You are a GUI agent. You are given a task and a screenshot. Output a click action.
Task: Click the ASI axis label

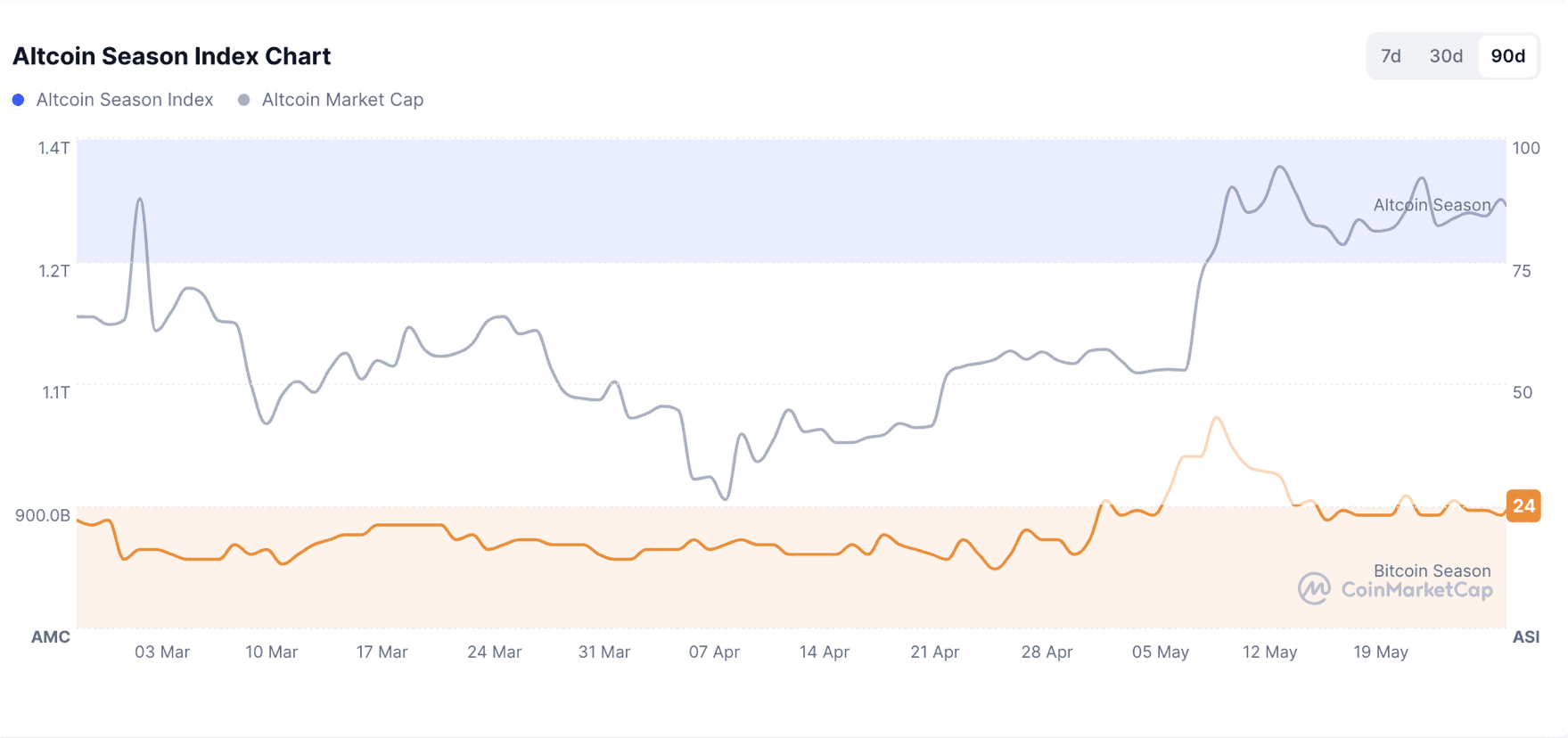(1525, 637)
